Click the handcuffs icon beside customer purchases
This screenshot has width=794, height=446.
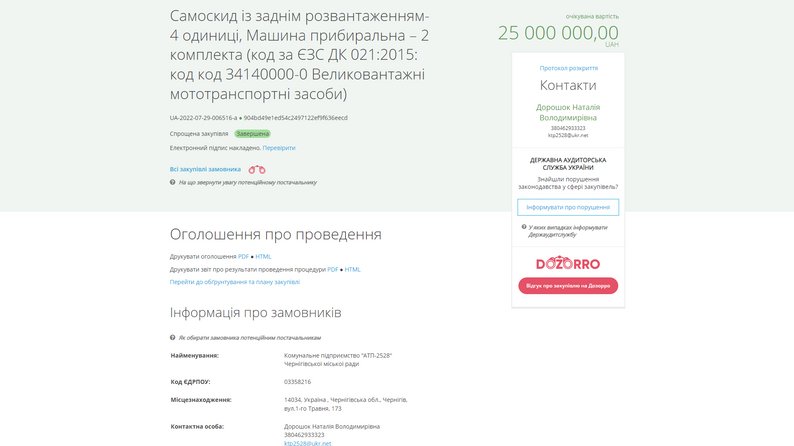point(257,170)
